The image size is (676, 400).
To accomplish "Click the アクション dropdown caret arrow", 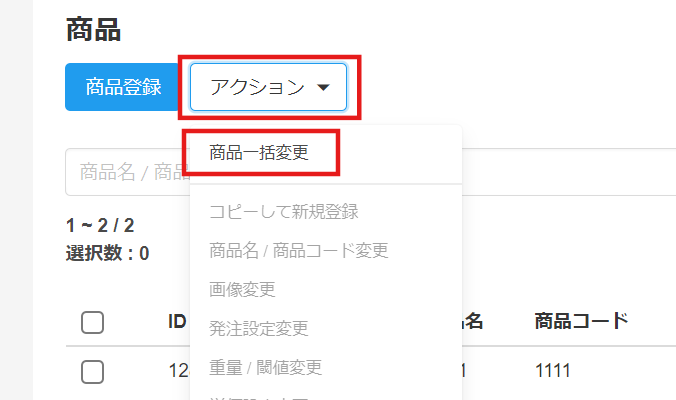I will 323,88.
